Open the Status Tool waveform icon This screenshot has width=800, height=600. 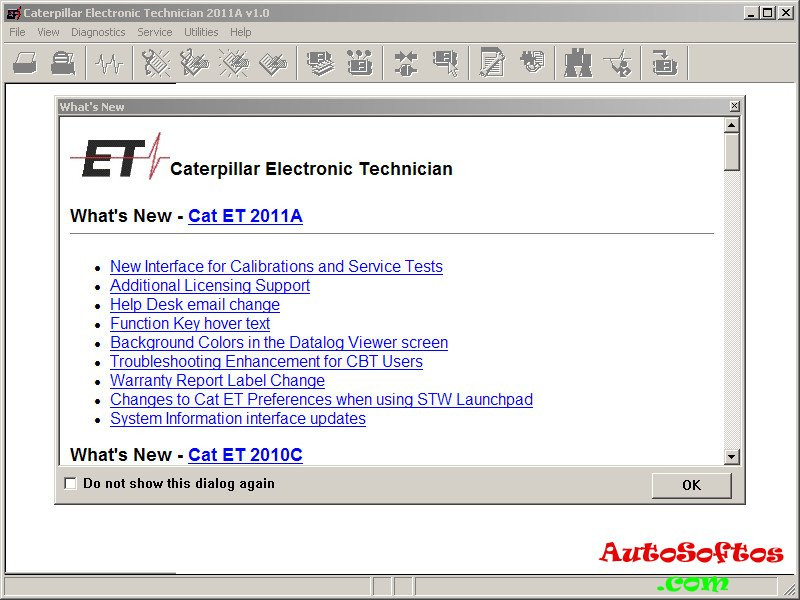(109, 63)
